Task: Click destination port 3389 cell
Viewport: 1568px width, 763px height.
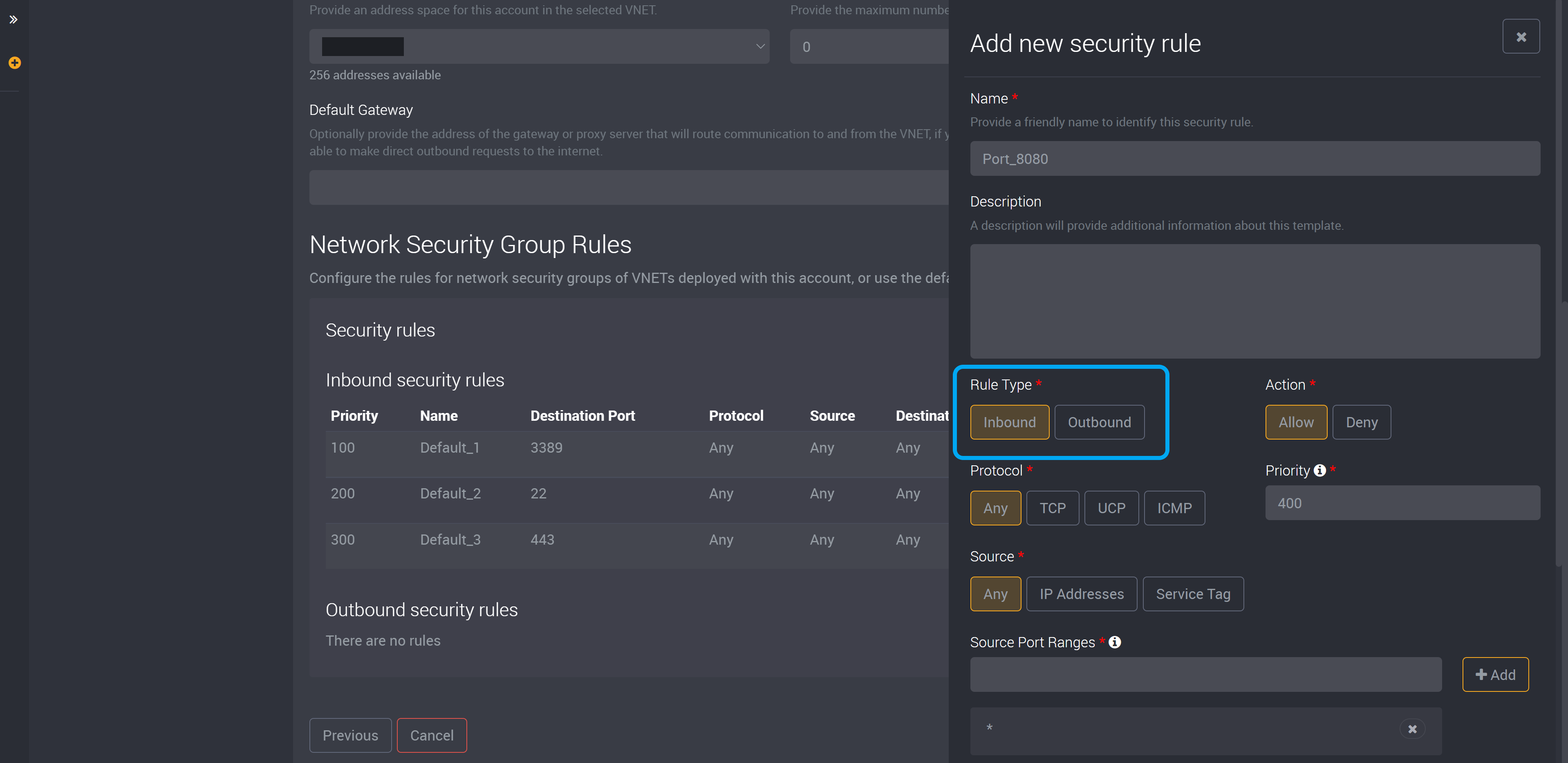Action: tap(546, 448)
